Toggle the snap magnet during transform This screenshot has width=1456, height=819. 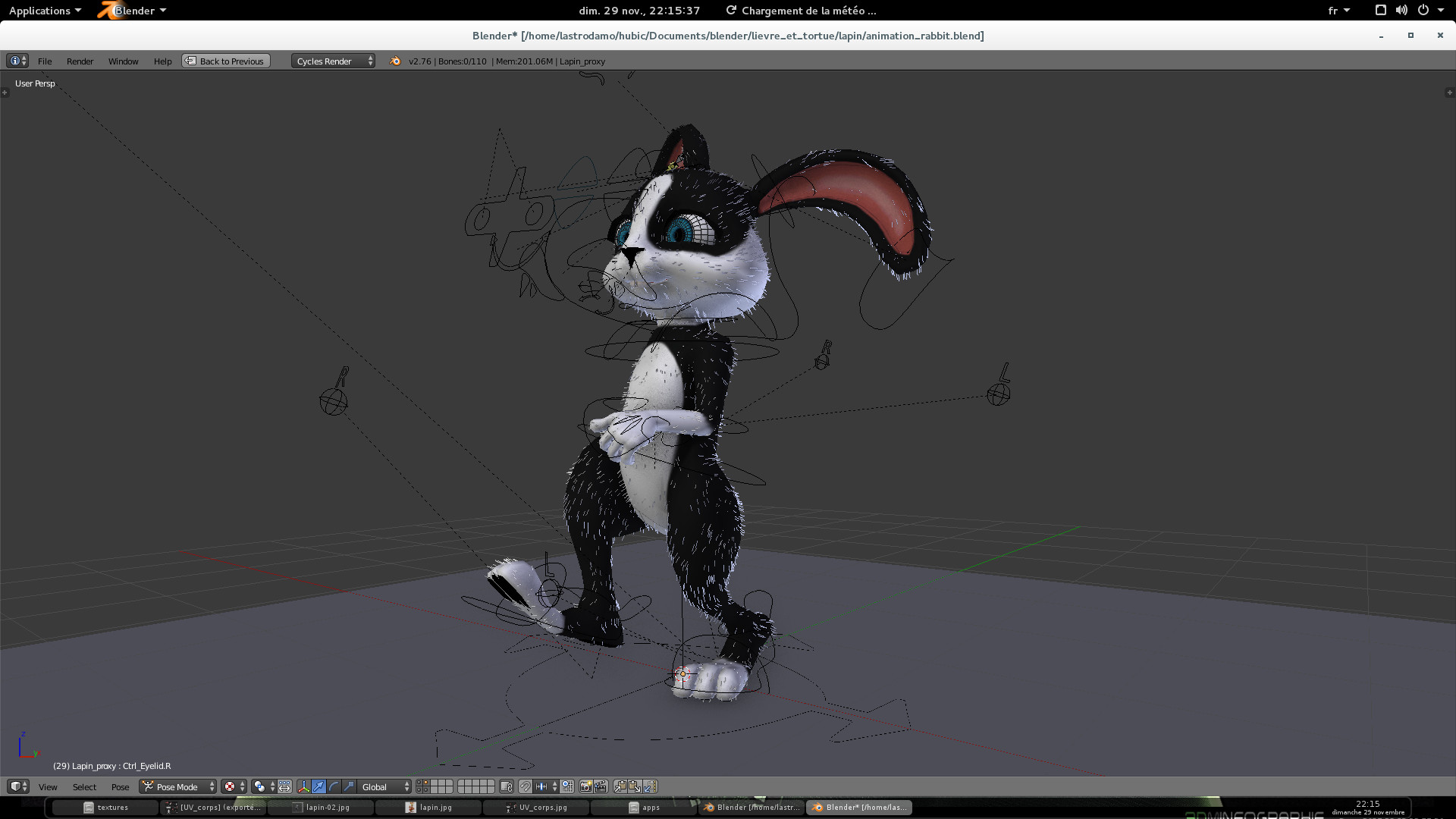525,786
